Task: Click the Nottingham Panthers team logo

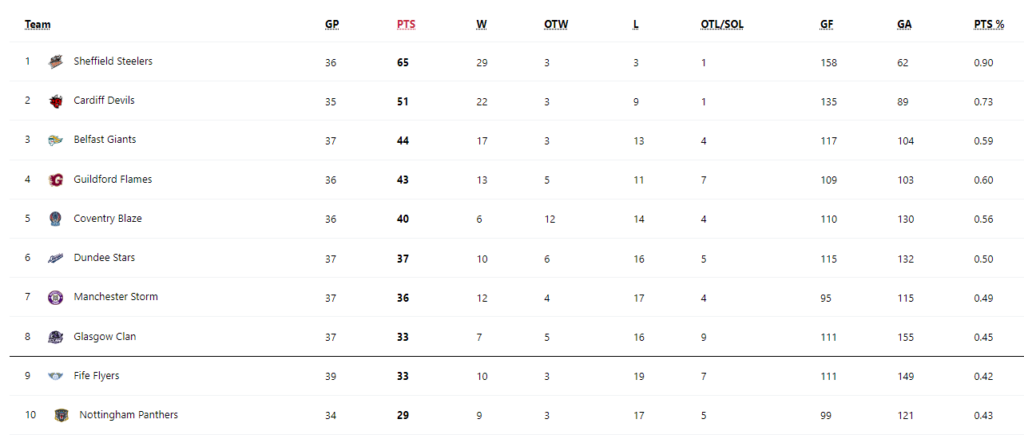Action: point(61,415)
